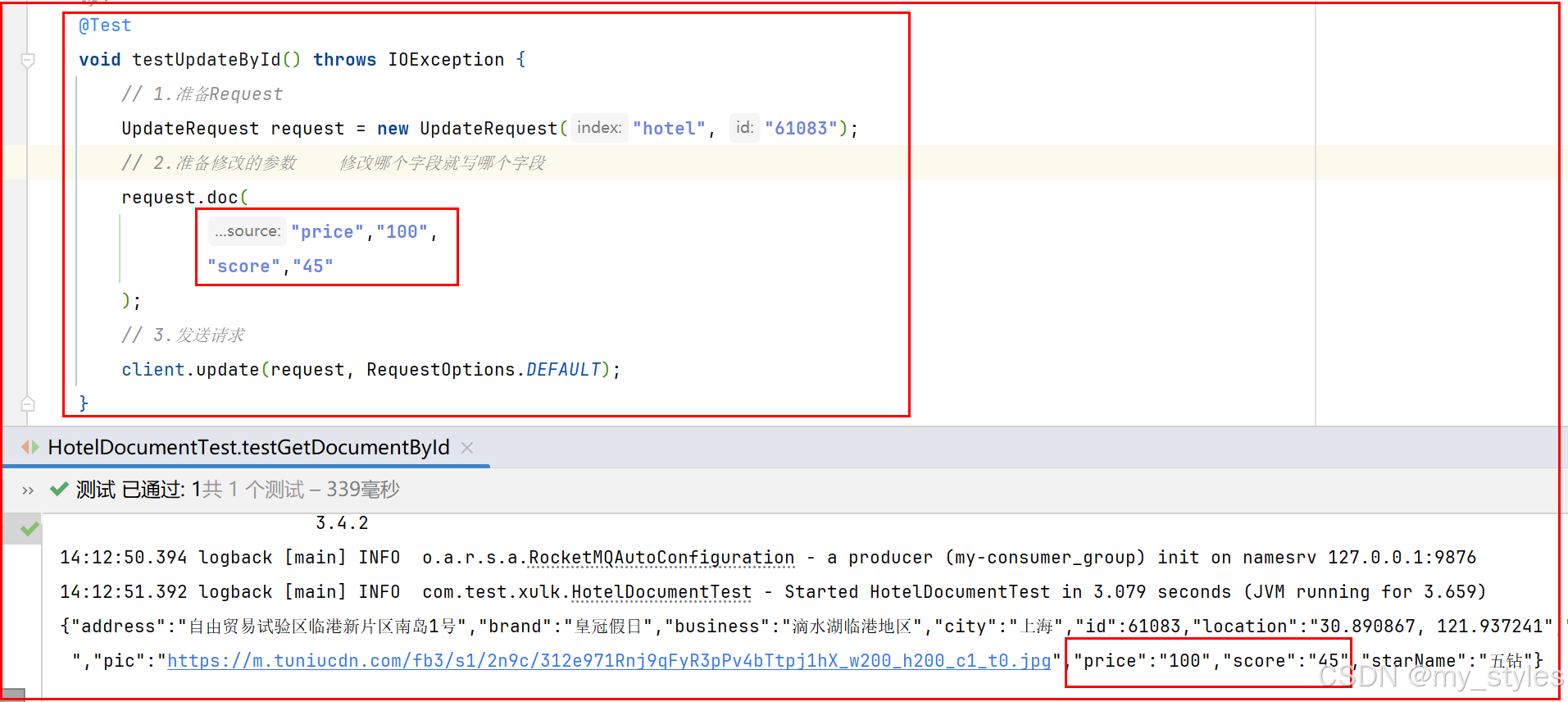The width and height of the screenshot is (1568, 702).
Task: Click the IOException type name
Action: (446, 60)
